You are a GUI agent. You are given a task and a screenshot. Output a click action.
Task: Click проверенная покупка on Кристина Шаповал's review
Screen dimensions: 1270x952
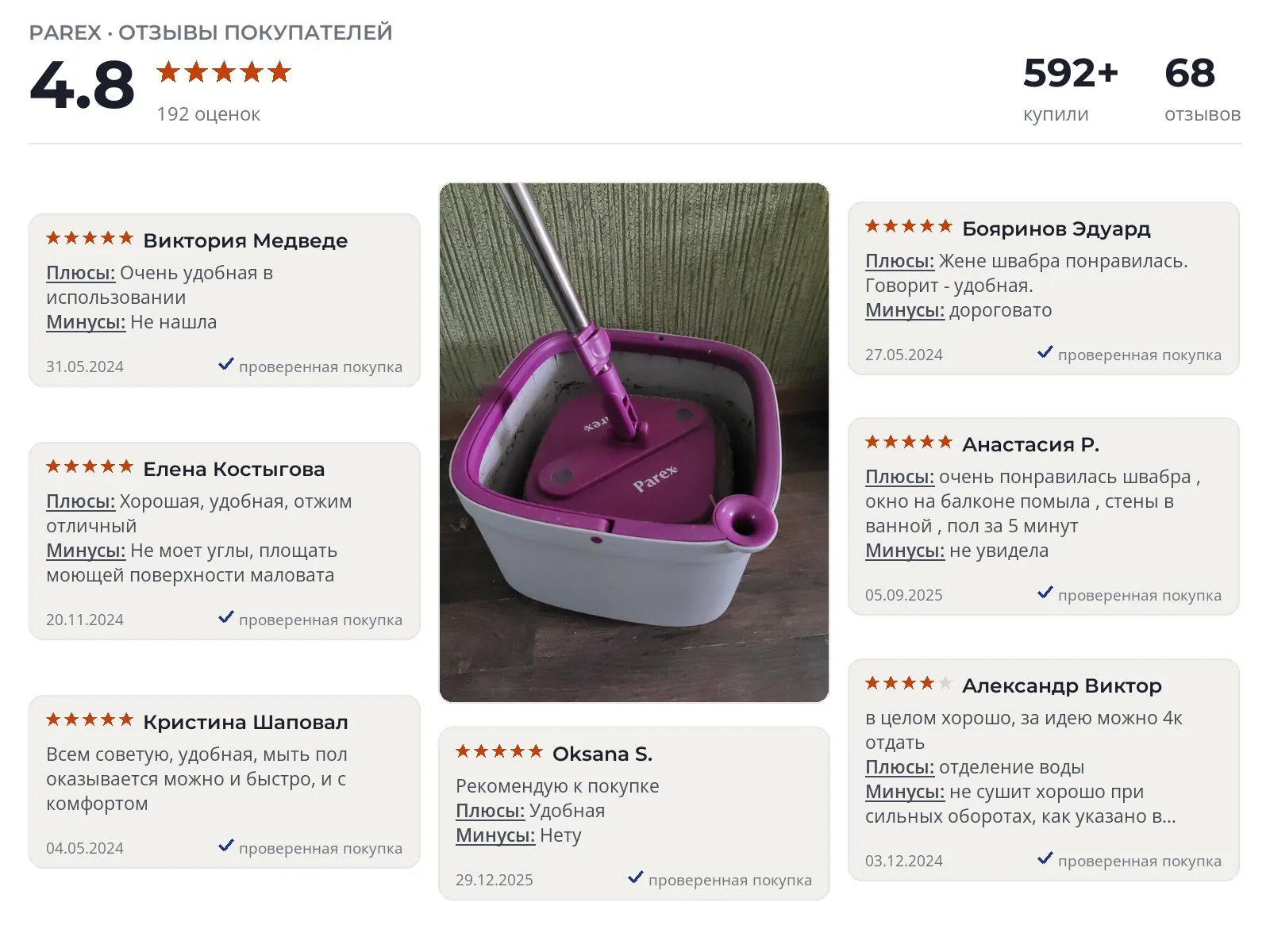[x=321, y=848]
